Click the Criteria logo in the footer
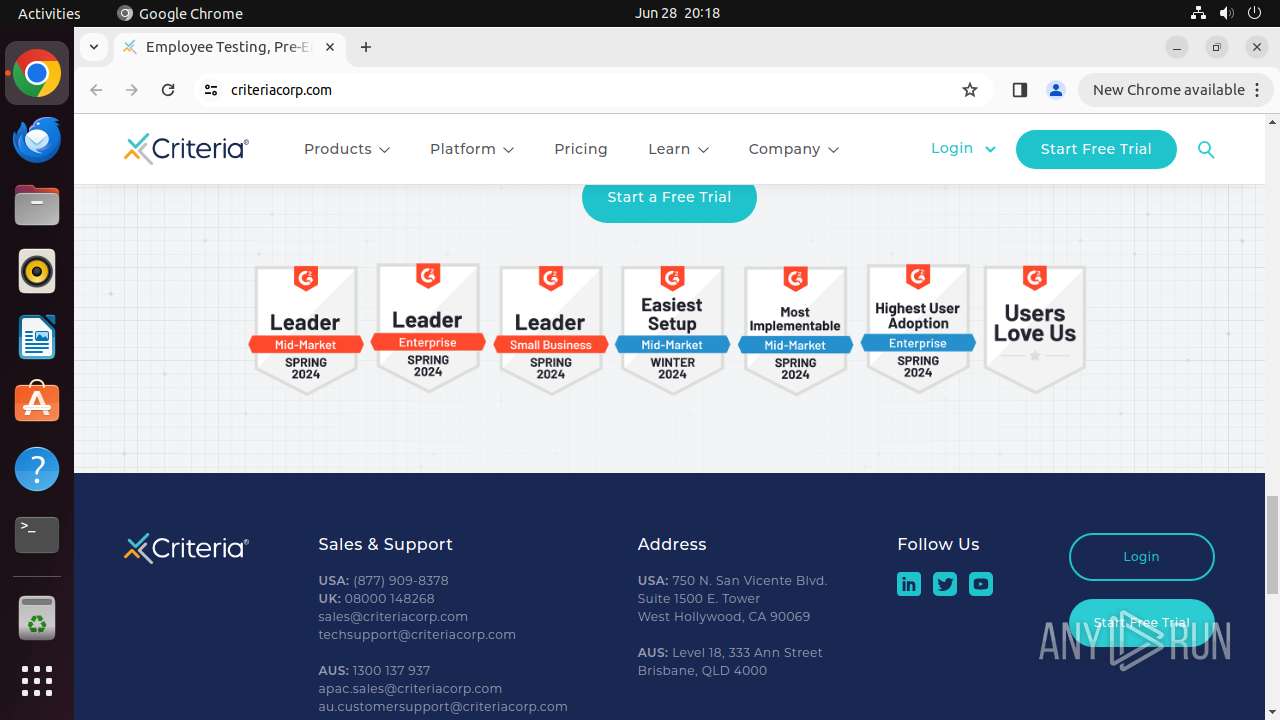The width and height of the screenshot is (1280, 720). [186, 548]
